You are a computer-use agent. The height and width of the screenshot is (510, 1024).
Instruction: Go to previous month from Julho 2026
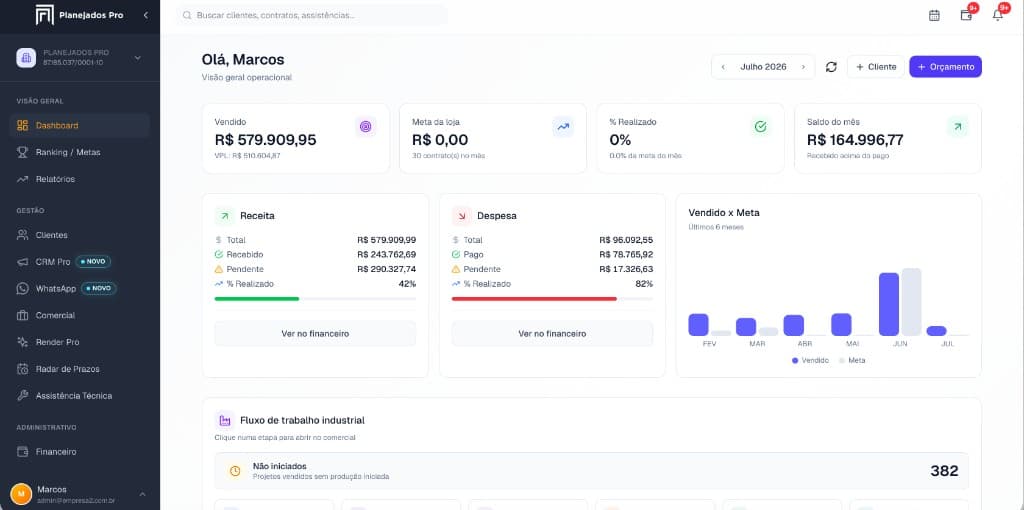724,67
